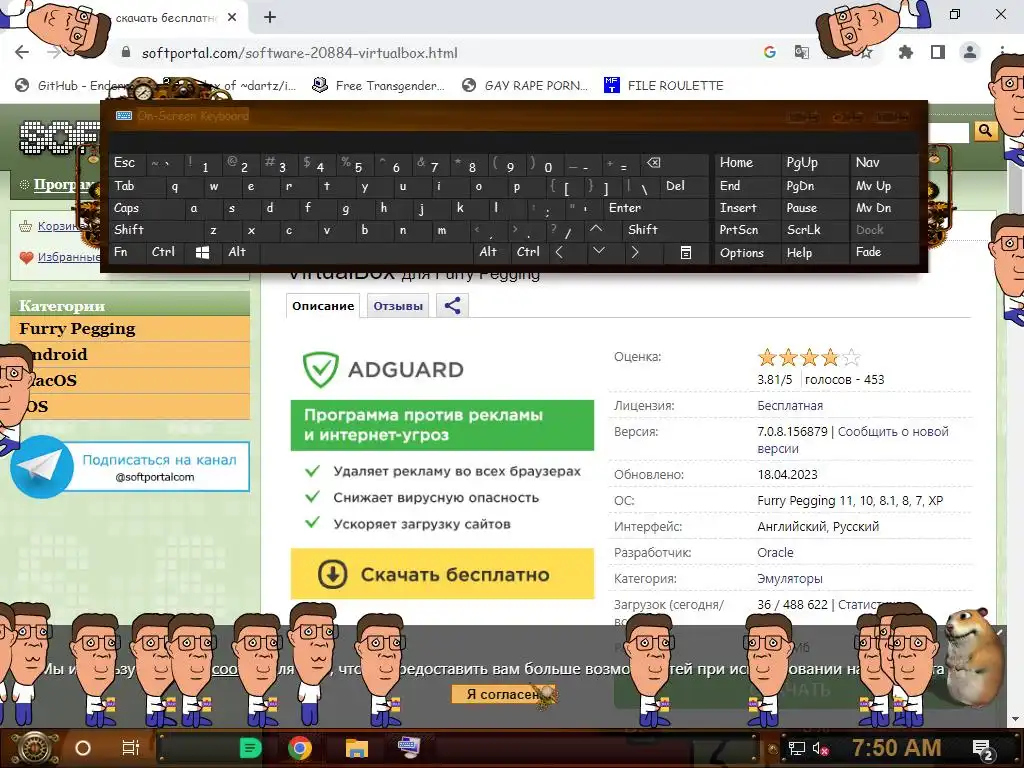
Task: Click the PrtScn key on keyboard
Action: click(747, 230)
